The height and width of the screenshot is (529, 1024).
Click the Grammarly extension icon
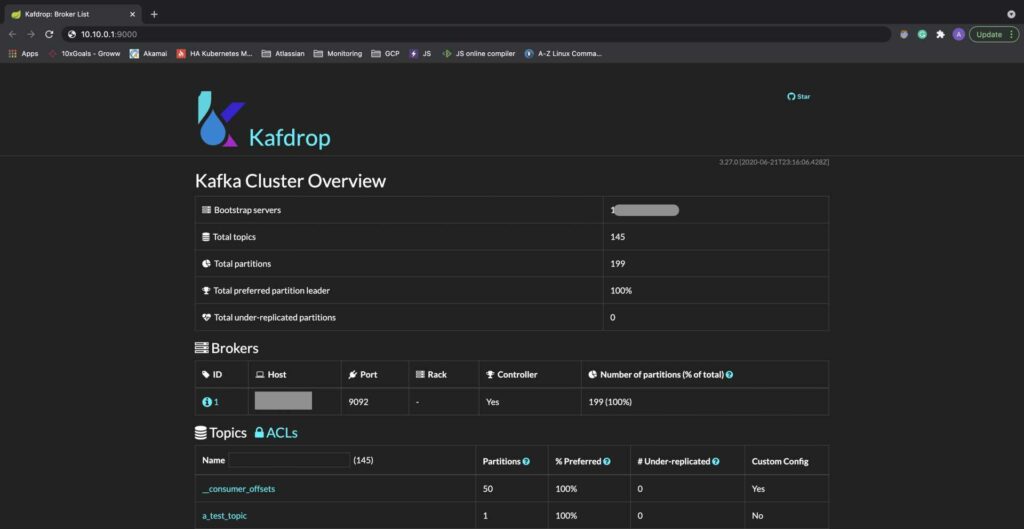pos(922,34)
